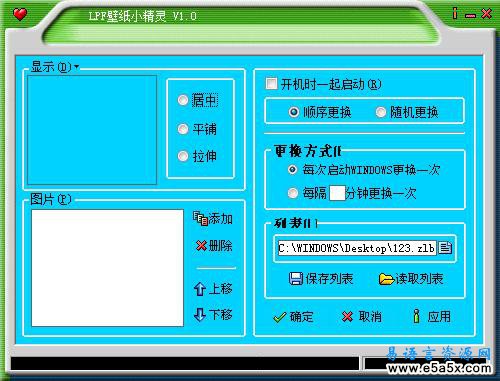Viewport: 500px width, 381px height.
Task: Open file browse icon beside list path
Action: [445, 248]
